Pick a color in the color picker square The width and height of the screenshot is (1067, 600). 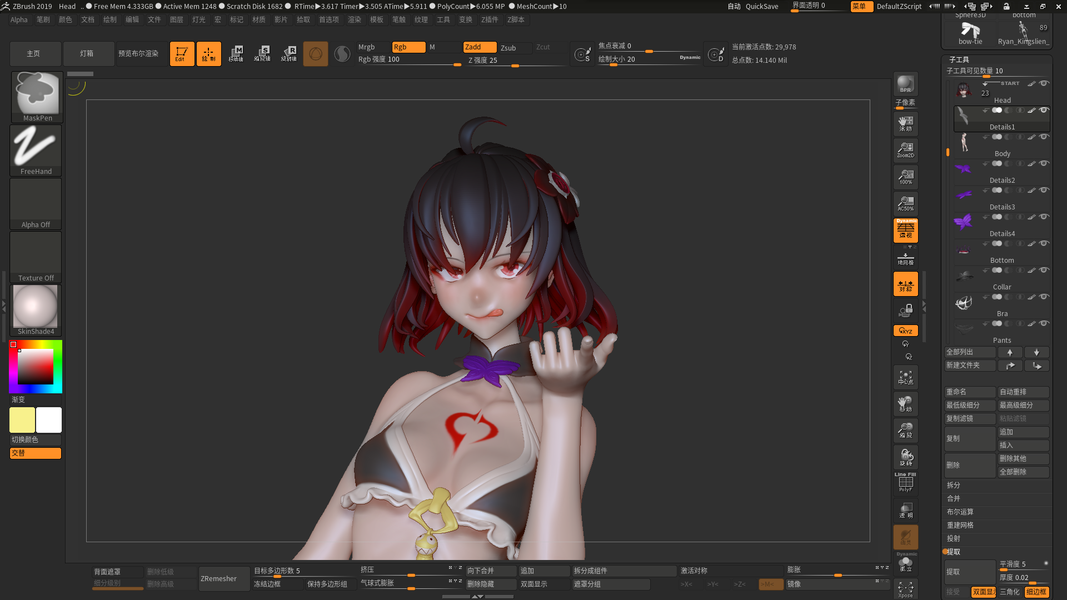pos(35,367)
